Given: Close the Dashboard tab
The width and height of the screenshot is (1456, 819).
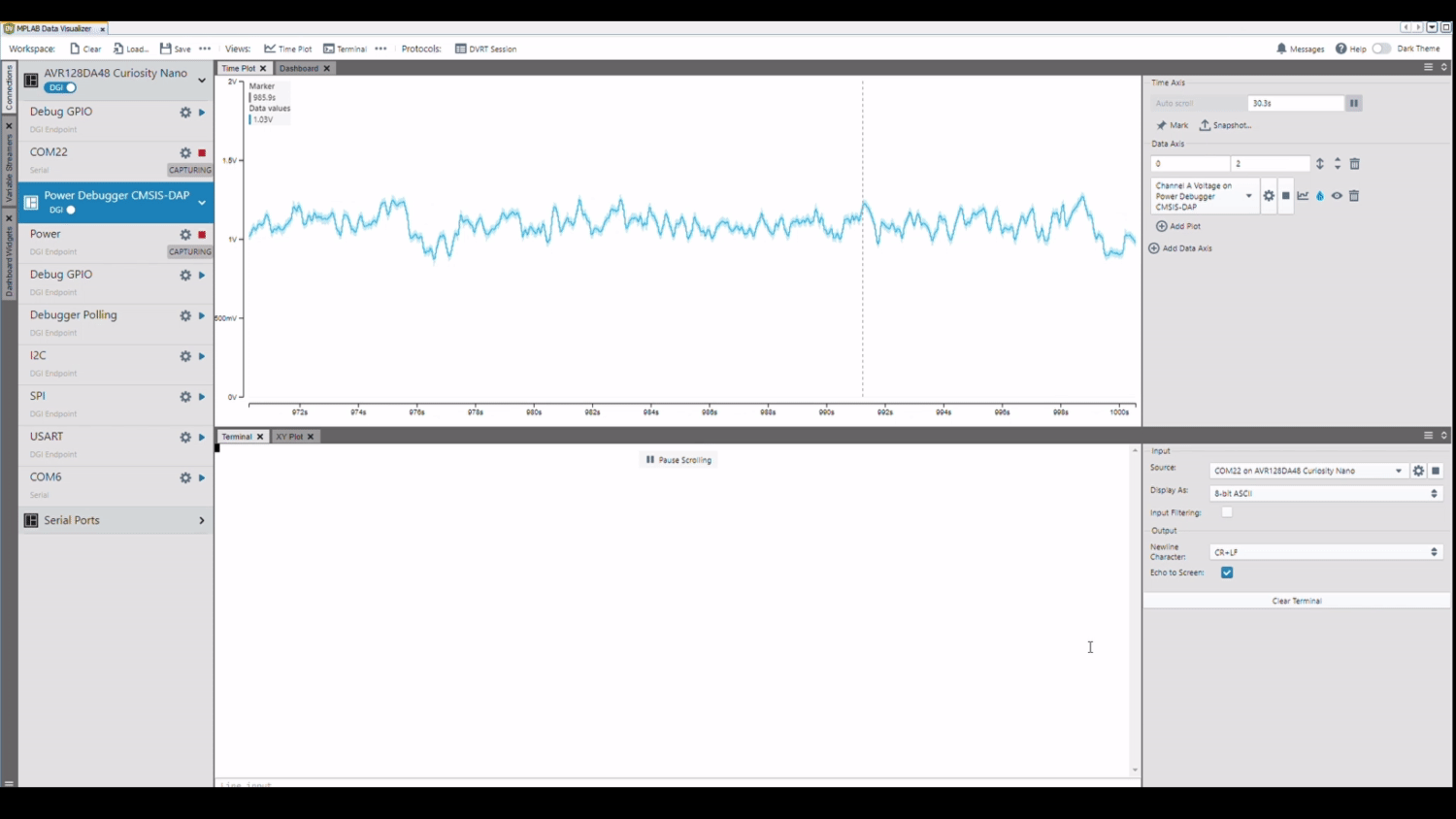Looking at the screenshot, I should coord(327,69).
